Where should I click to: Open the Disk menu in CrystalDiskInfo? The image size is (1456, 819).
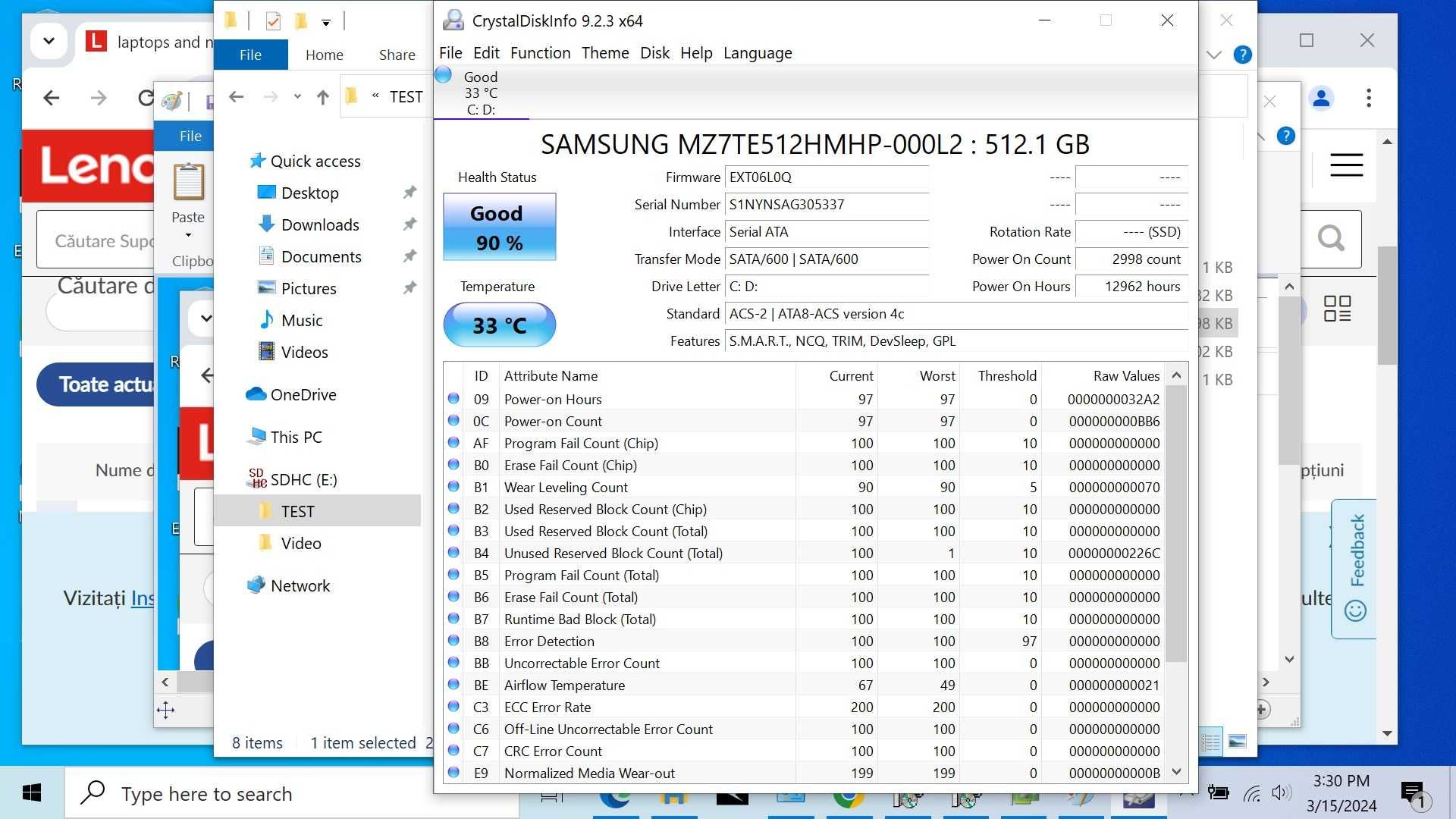click(655, 52)
